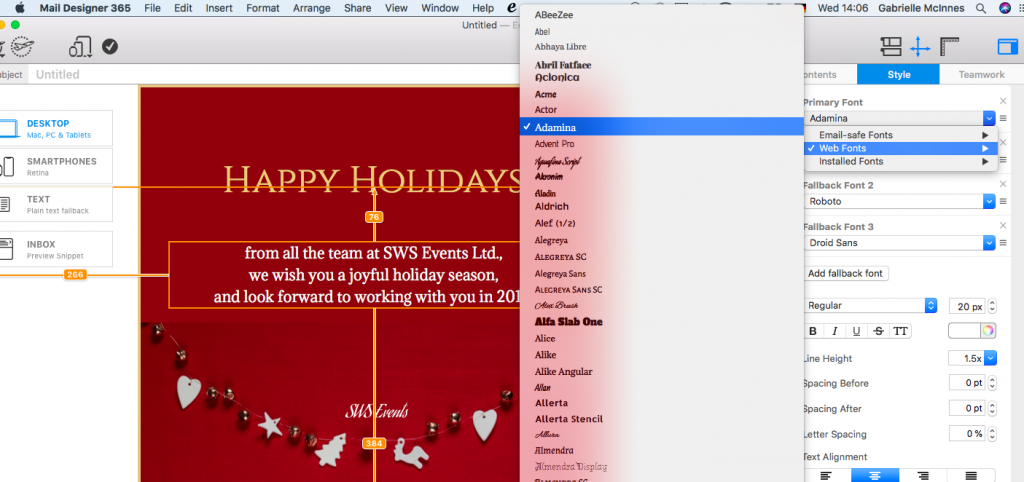Click the send paper-plane icon in toolbar
The width and height of the screenshot is (1024, 482).
point(22,47)
